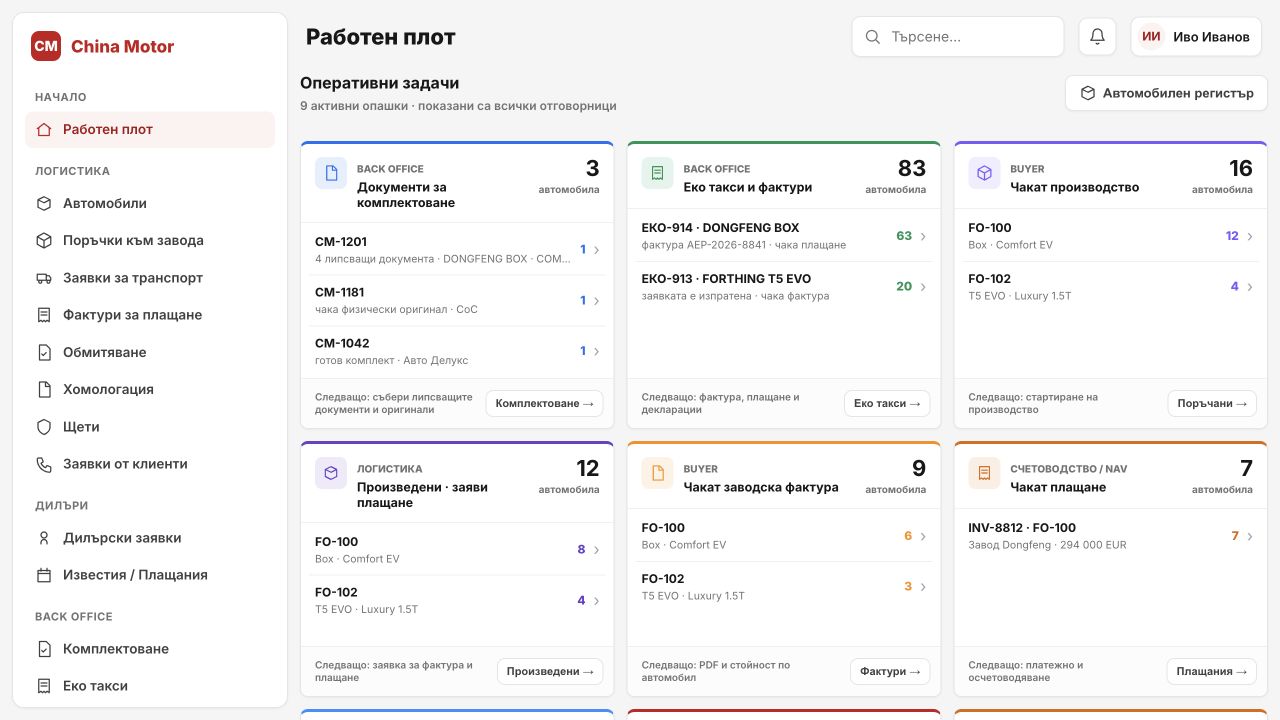Image resolution: width=1280 pixels, height=720 pixels.
Task: Expand FO-100 chevron in Чакат производство card
Action: click(1250, 236)
